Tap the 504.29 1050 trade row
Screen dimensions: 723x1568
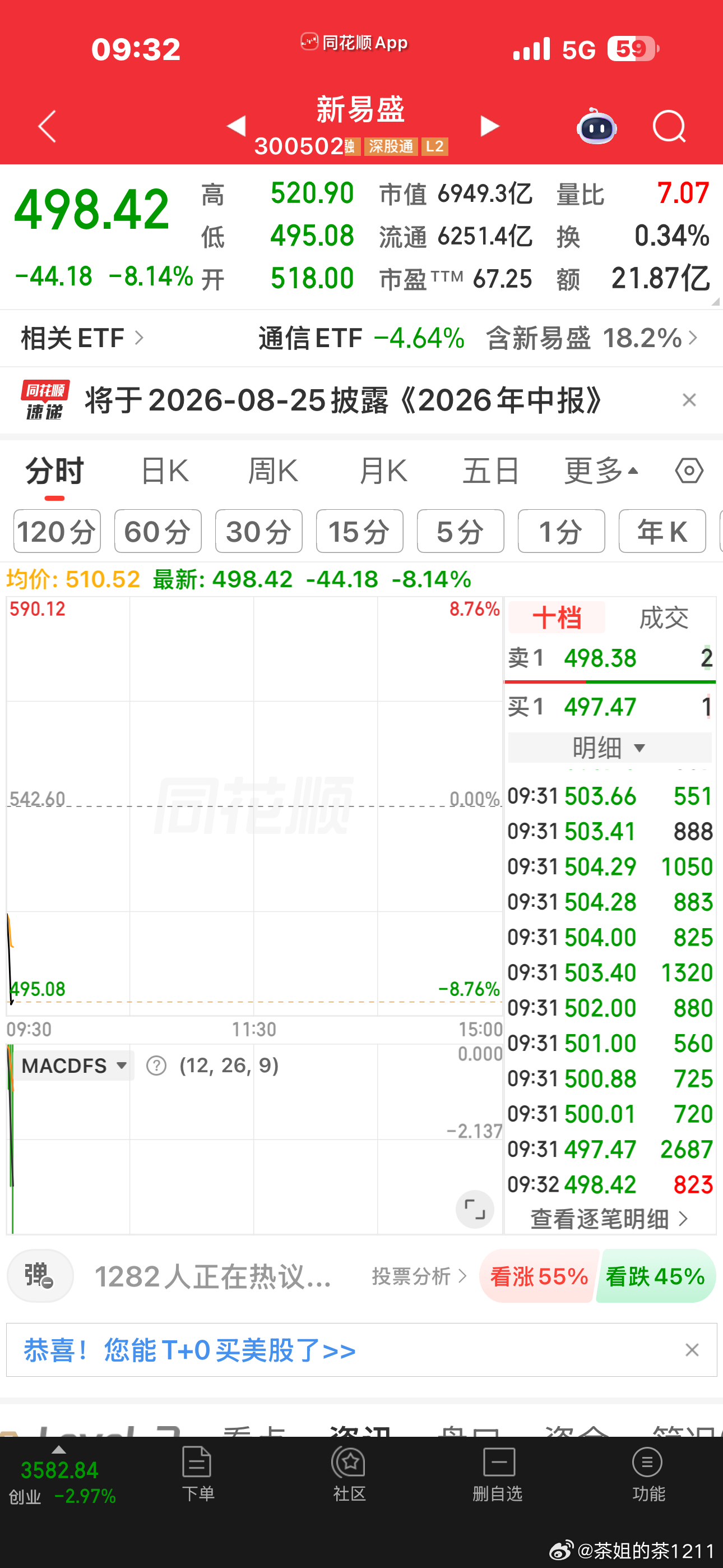[610, 867]
